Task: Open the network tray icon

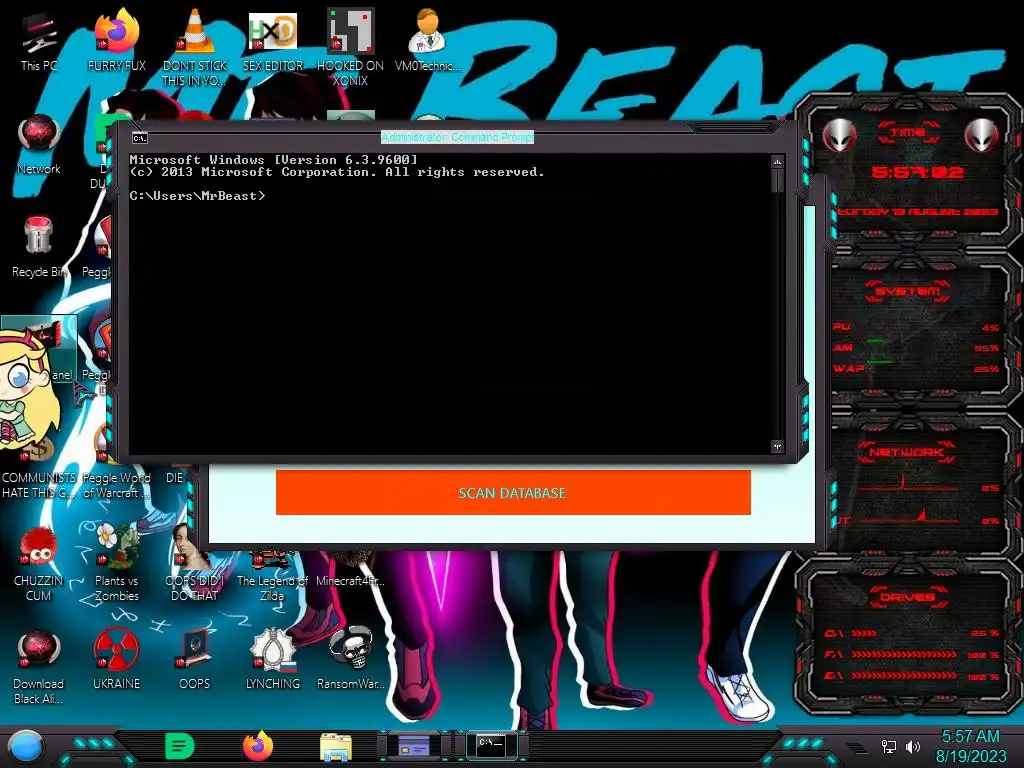Action: [x=889, y=746]
